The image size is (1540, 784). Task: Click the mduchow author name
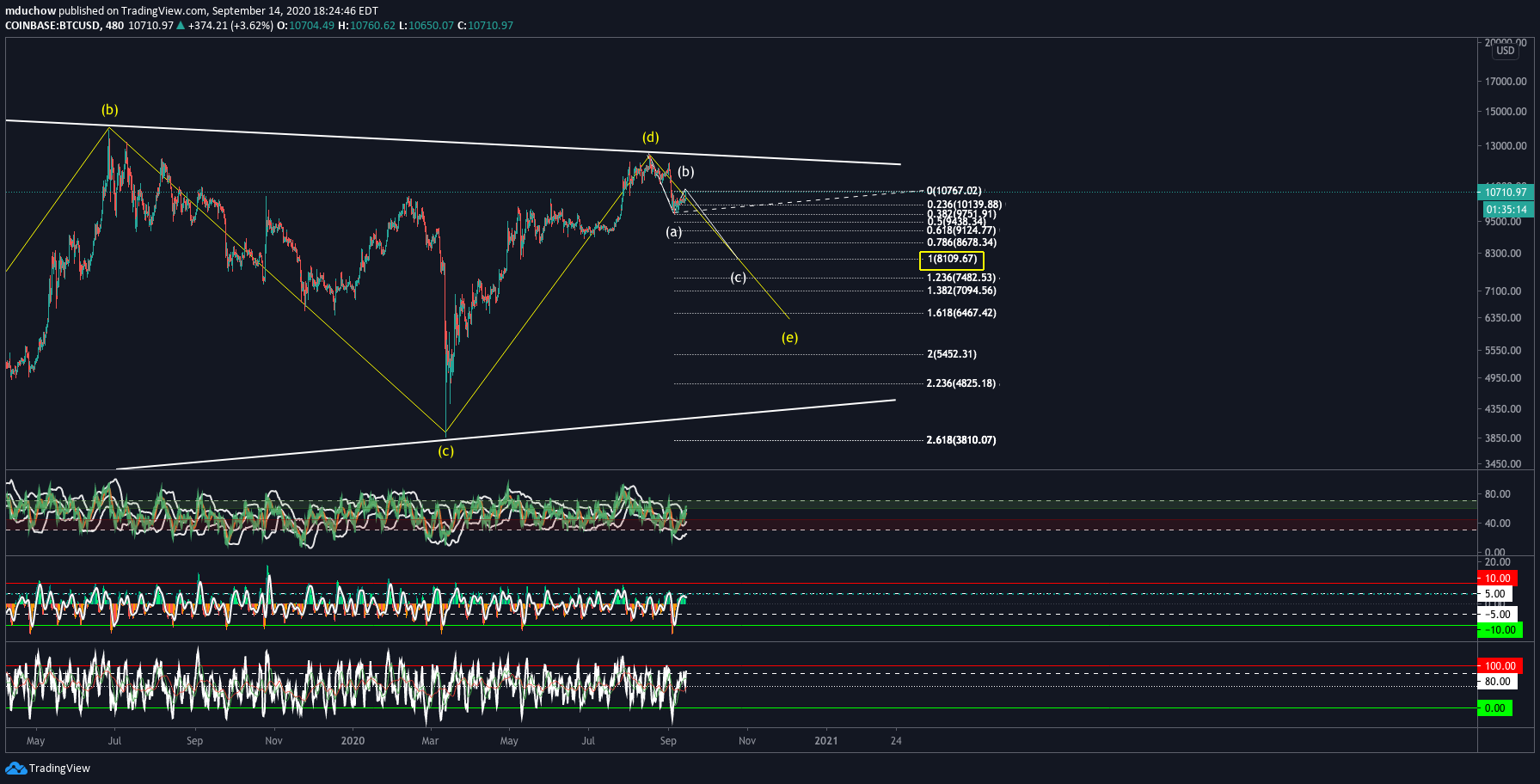(x=30, y=11)
